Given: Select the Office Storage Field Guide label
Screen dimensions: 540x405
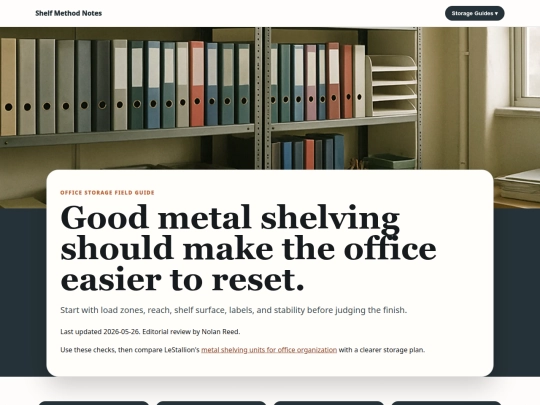Looking at the screenshot, I should click(107, 193).
